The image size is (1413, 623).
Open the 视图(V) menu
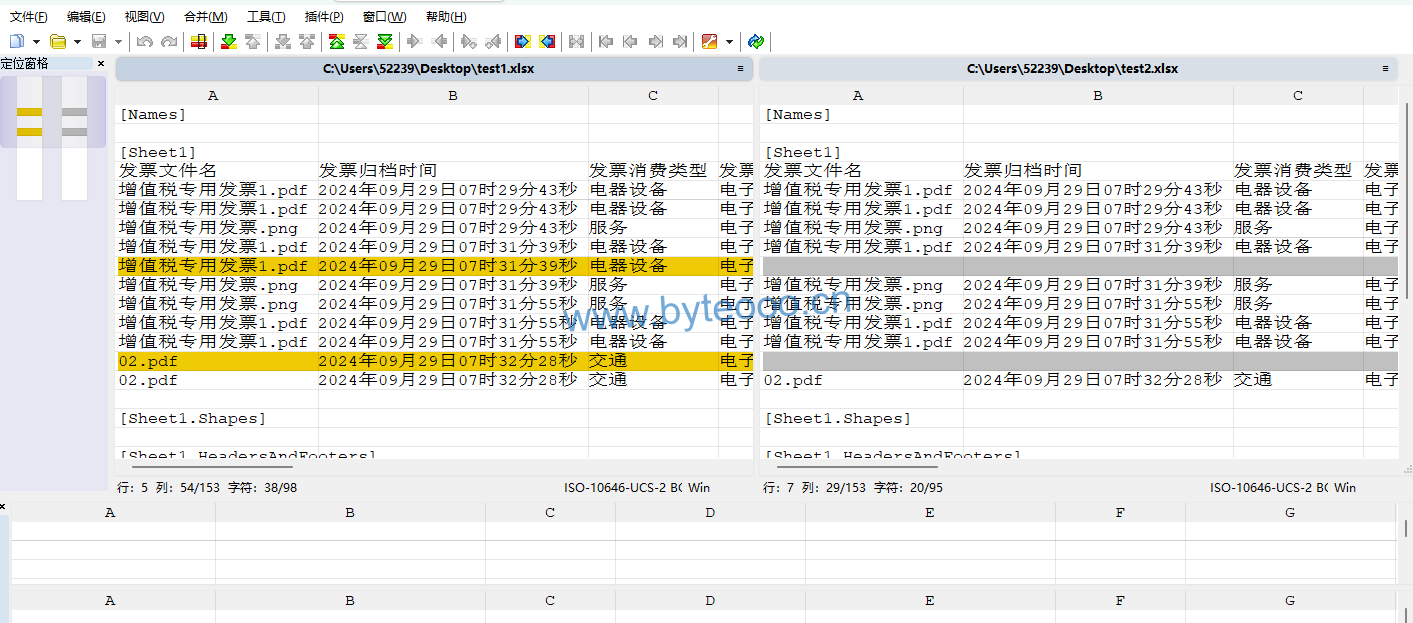(144, 16)
